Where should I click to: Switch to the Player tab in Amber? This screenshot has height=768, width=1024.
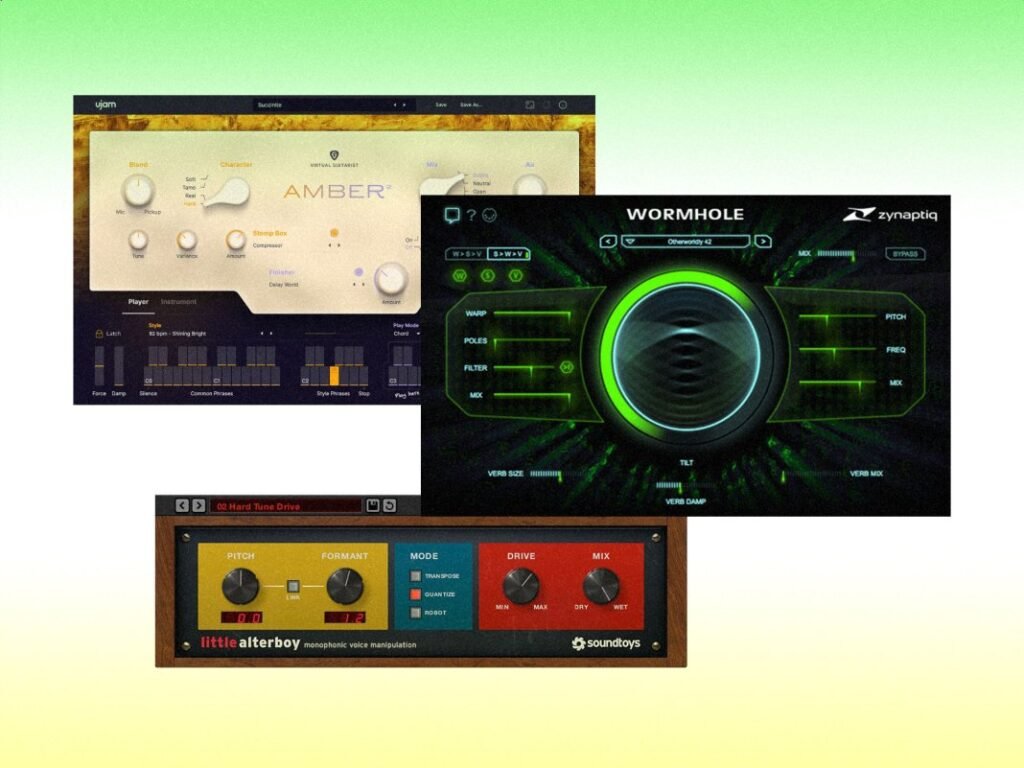pyautogui.click(x=138, y=302)
